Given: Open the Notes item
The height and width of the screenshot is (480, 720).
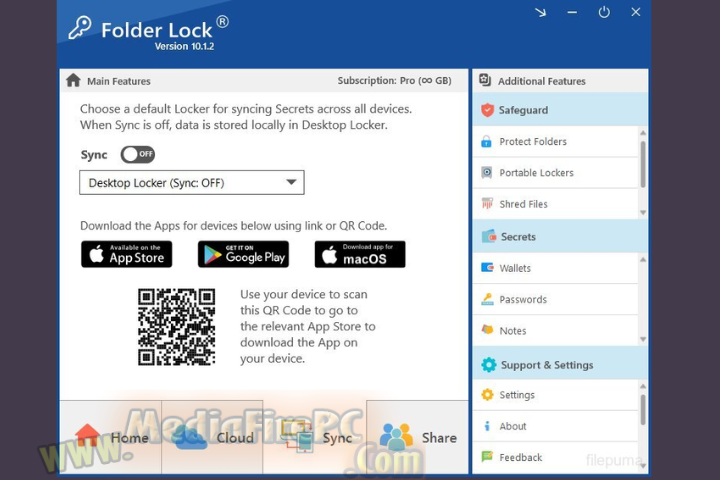Looking at the screenshot, I should [556, 331].
